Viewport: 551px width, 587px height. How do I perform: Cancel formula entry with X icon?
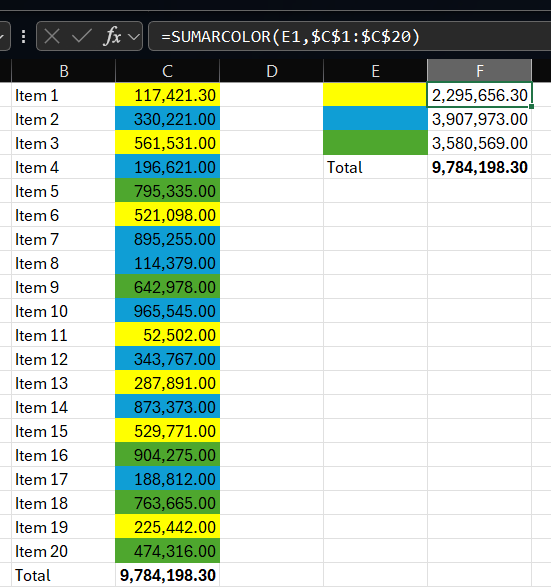[x=52, y=37]
